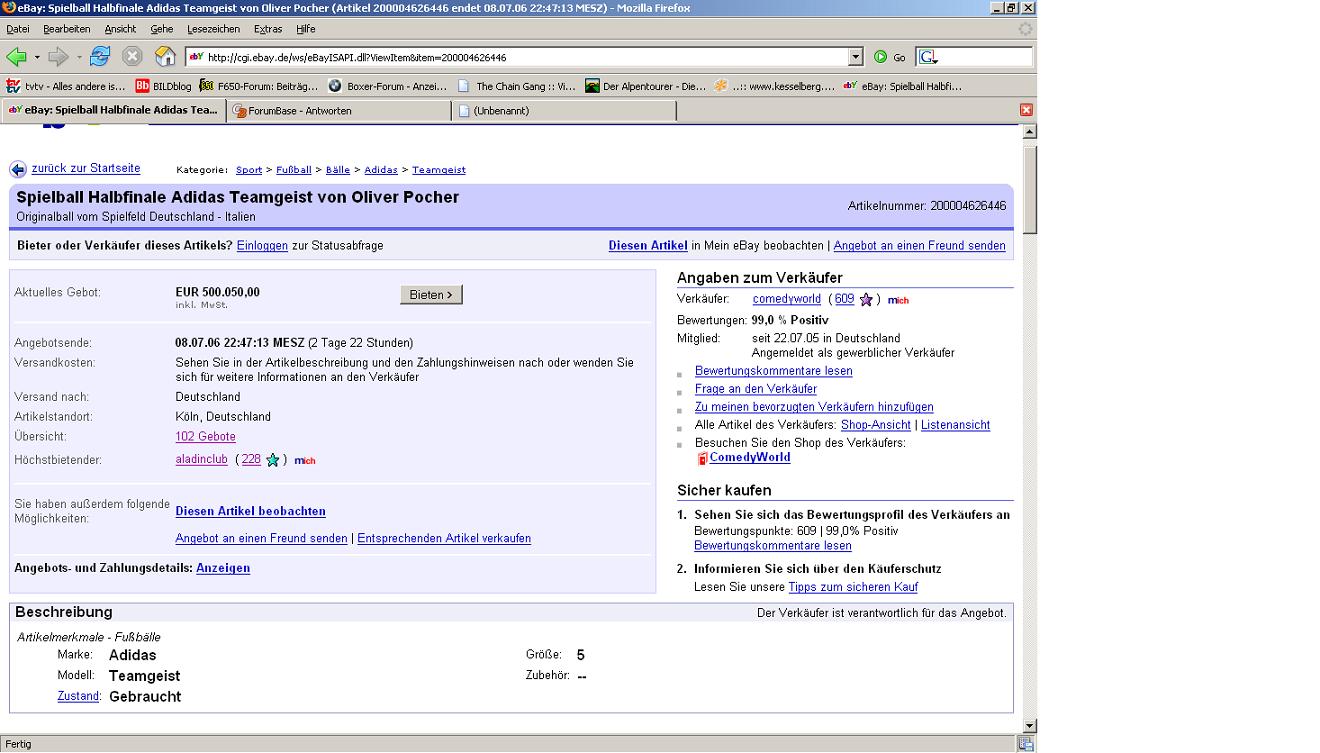The image size is (1320, 753).
Task: Open the Ansicht menu
Action: (120, 29)
